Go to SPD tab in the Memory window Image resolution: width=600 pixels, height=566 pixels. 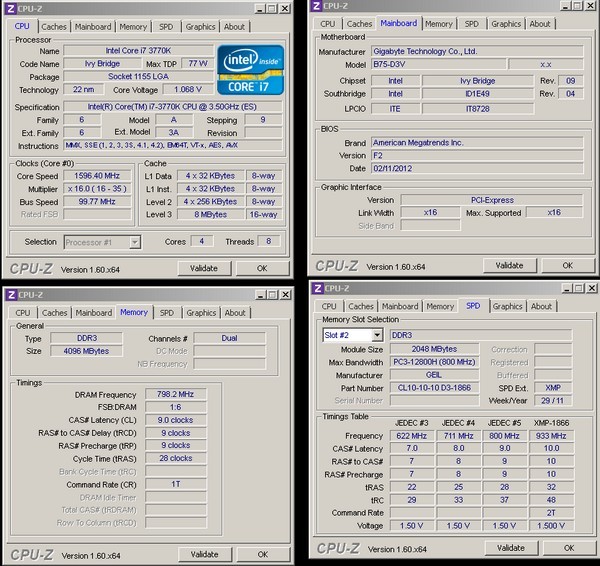pyautogui.click(x=167, y=313)
